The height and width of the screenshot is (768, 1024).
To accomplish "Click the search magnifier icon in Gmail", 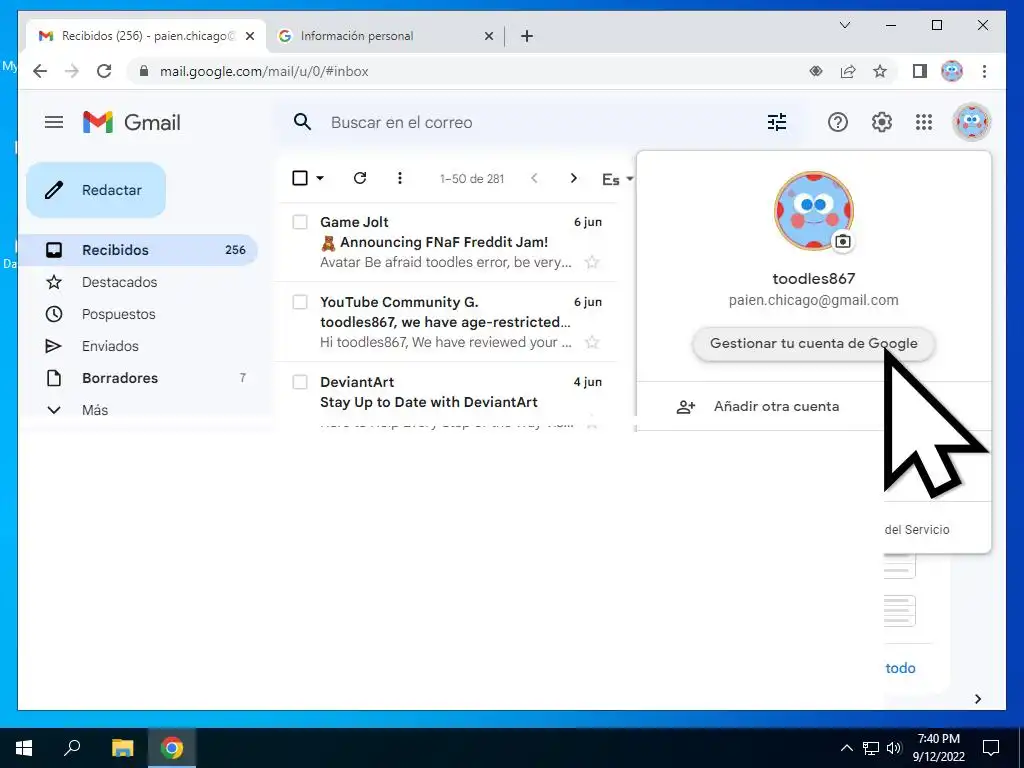I will (x=302, y=122).
